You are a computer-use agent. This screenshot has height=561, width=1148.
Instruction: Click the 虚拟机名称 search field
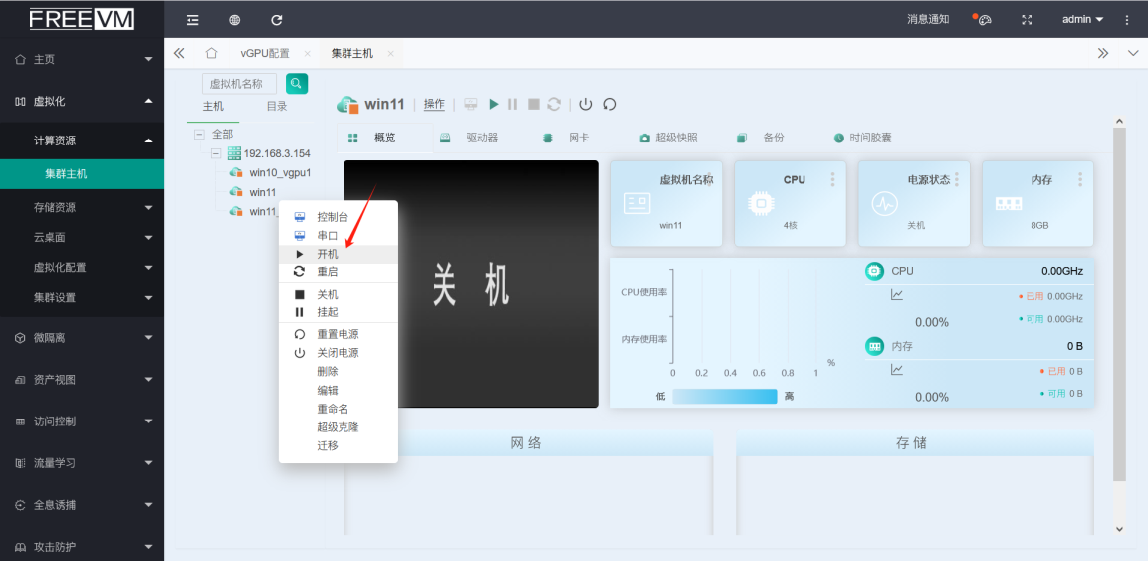tap(239, 83)
